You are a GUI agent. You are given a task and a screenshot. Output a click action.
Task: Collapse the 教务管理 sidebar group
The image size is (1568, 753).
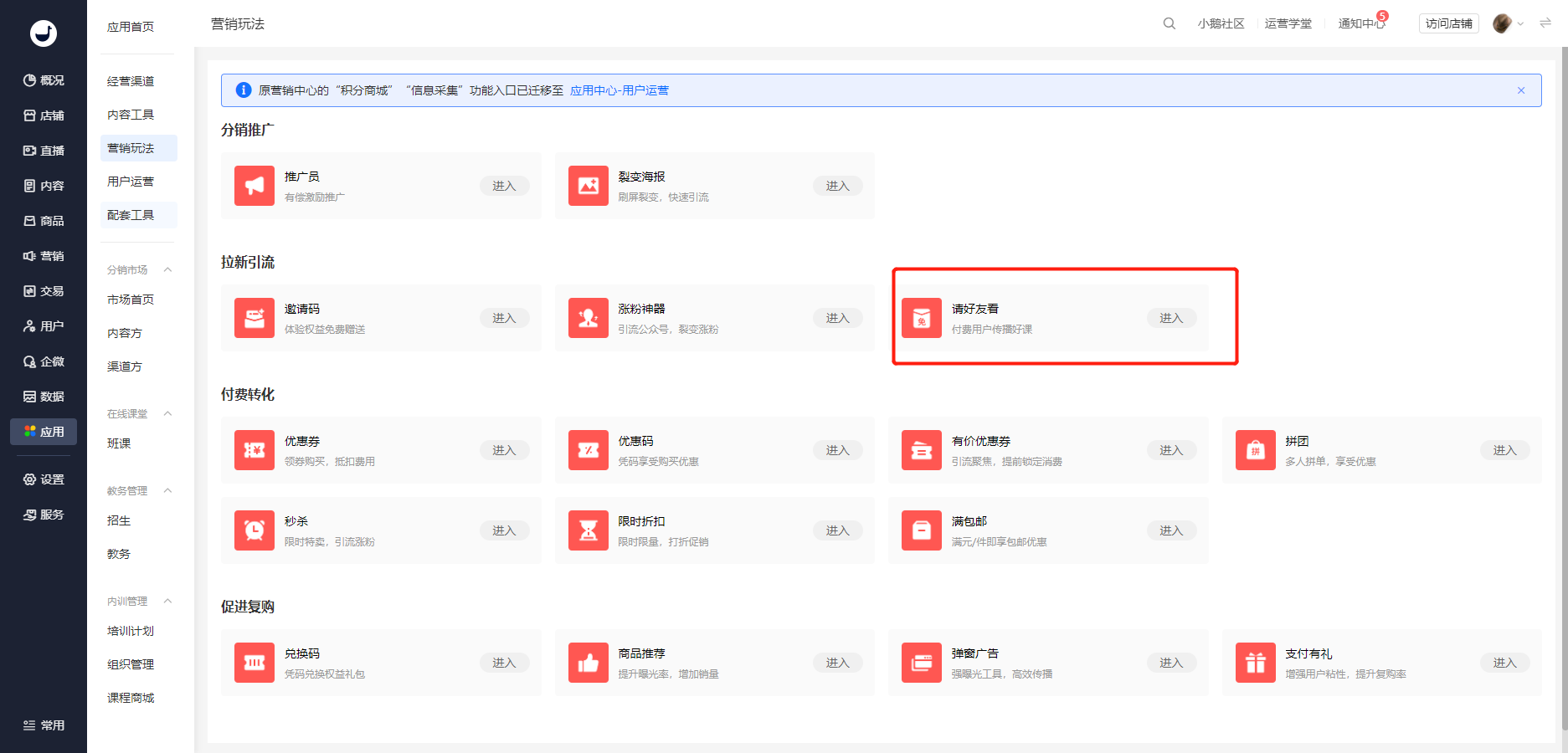point(167,490)
